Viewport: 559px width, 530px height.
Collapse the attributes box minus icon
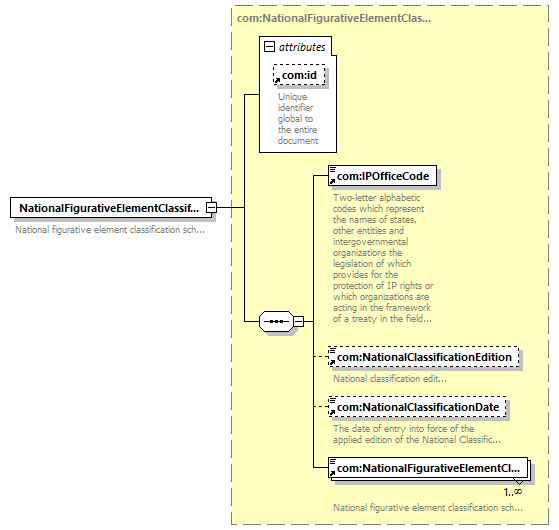click(269, 47)
